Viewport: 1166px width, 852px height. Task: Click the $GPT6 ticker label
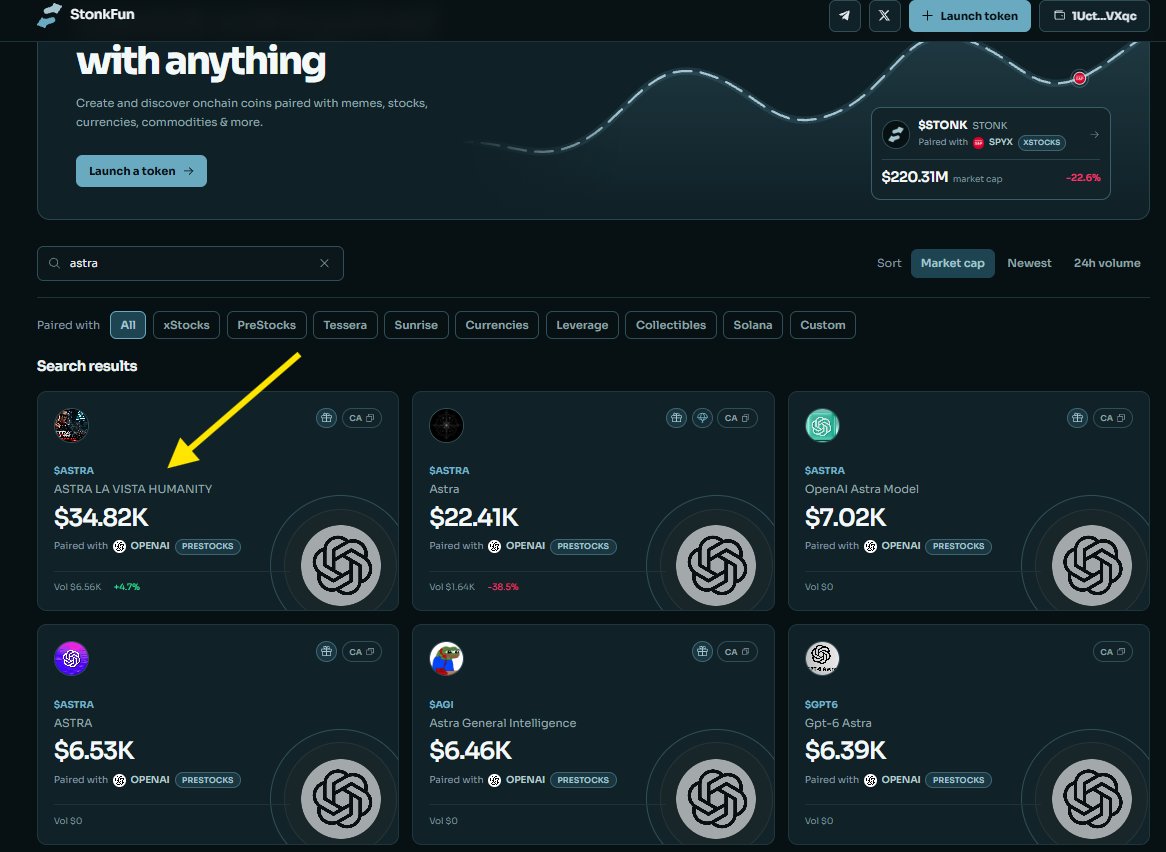tap(821, 705)
